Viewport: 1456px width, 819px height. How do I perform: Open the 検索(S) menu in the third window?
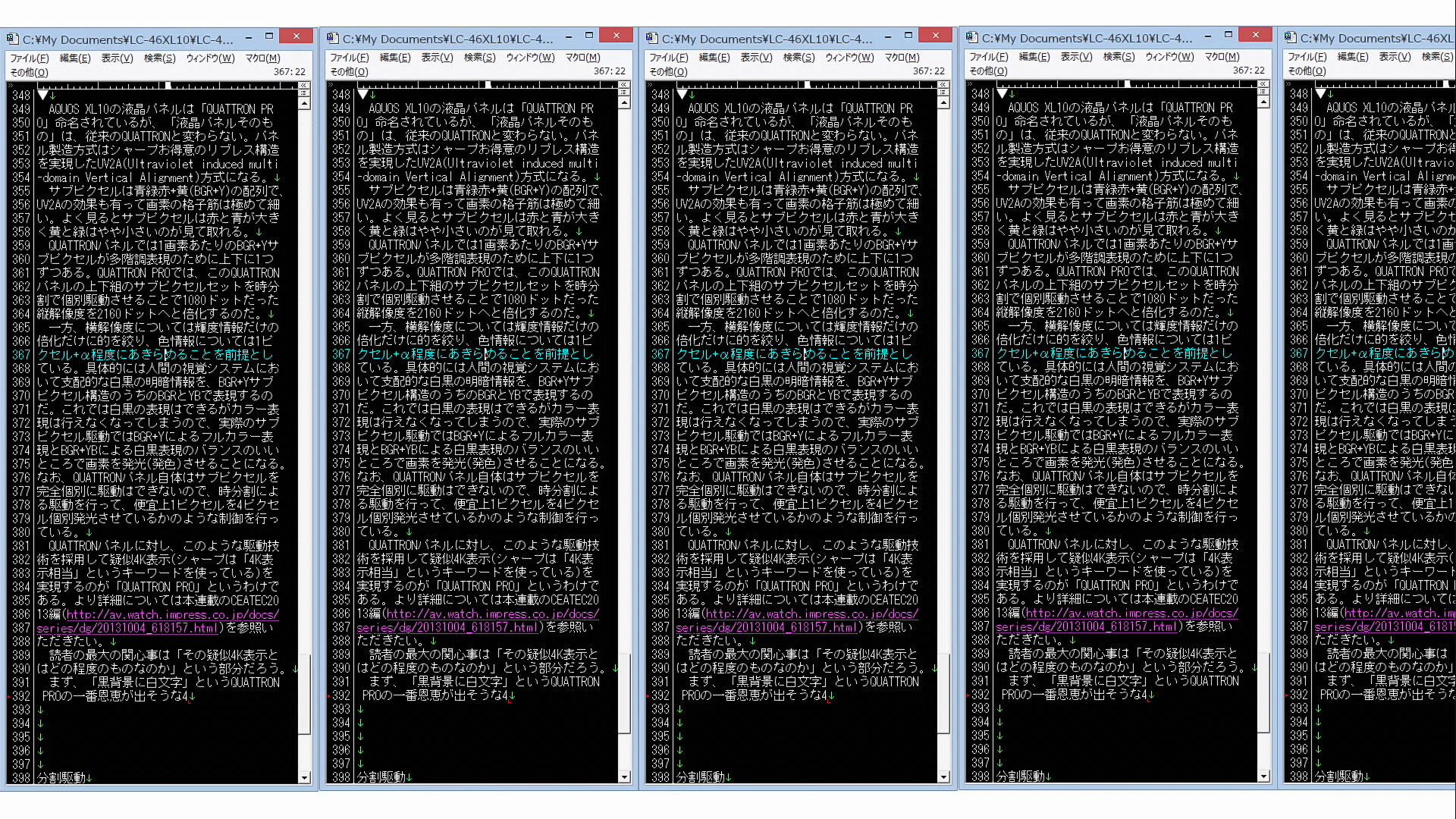[798, 58]
